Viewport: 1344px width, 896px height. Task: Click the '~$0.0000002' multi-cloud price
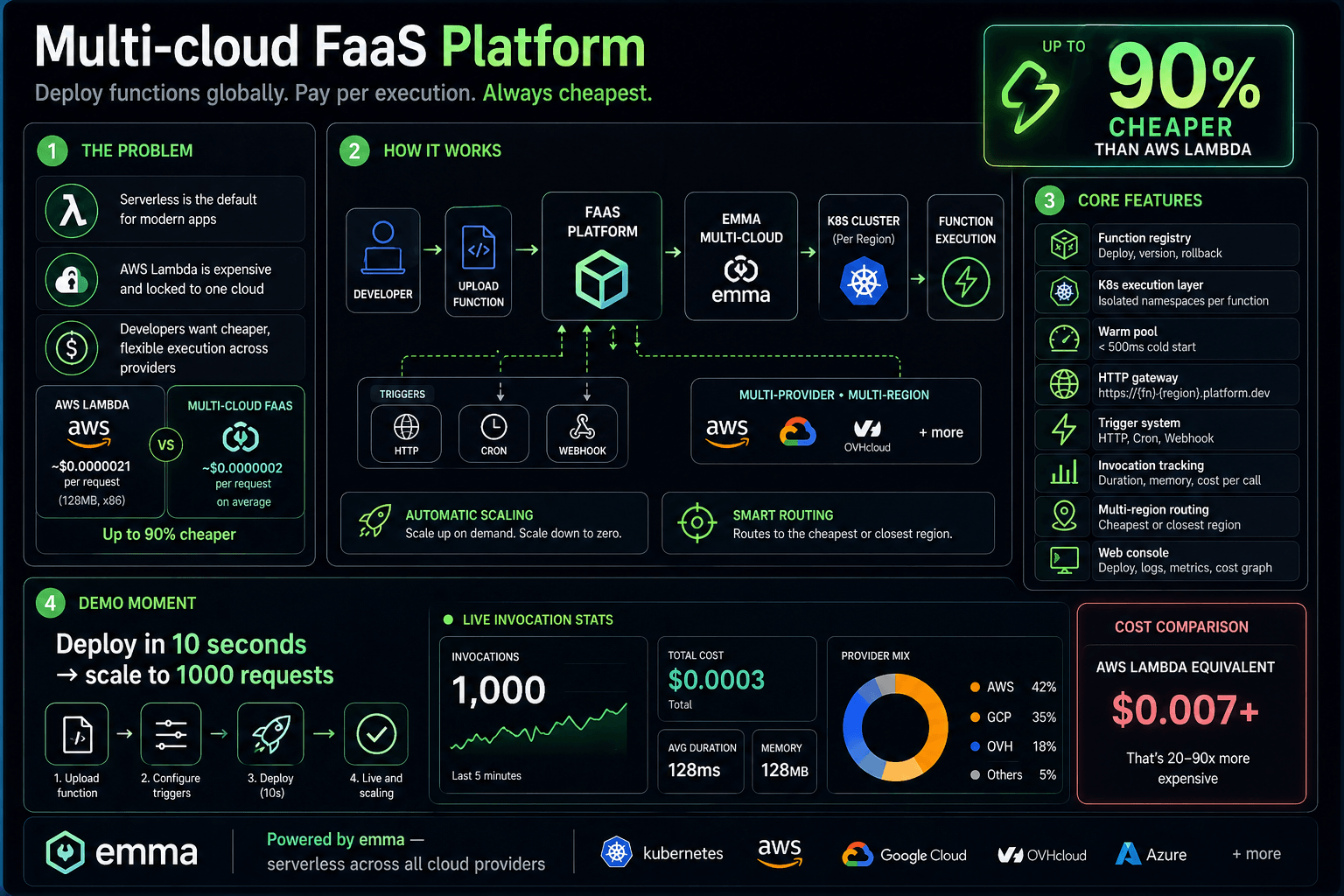pyautogui.click(x=242, y=468)
